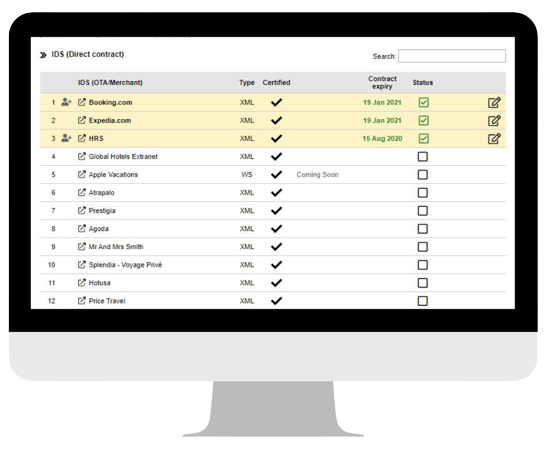Open the Agoda link
Image resolution: width=553 pixels, height=451 pixels.
[x=98, y=228]
